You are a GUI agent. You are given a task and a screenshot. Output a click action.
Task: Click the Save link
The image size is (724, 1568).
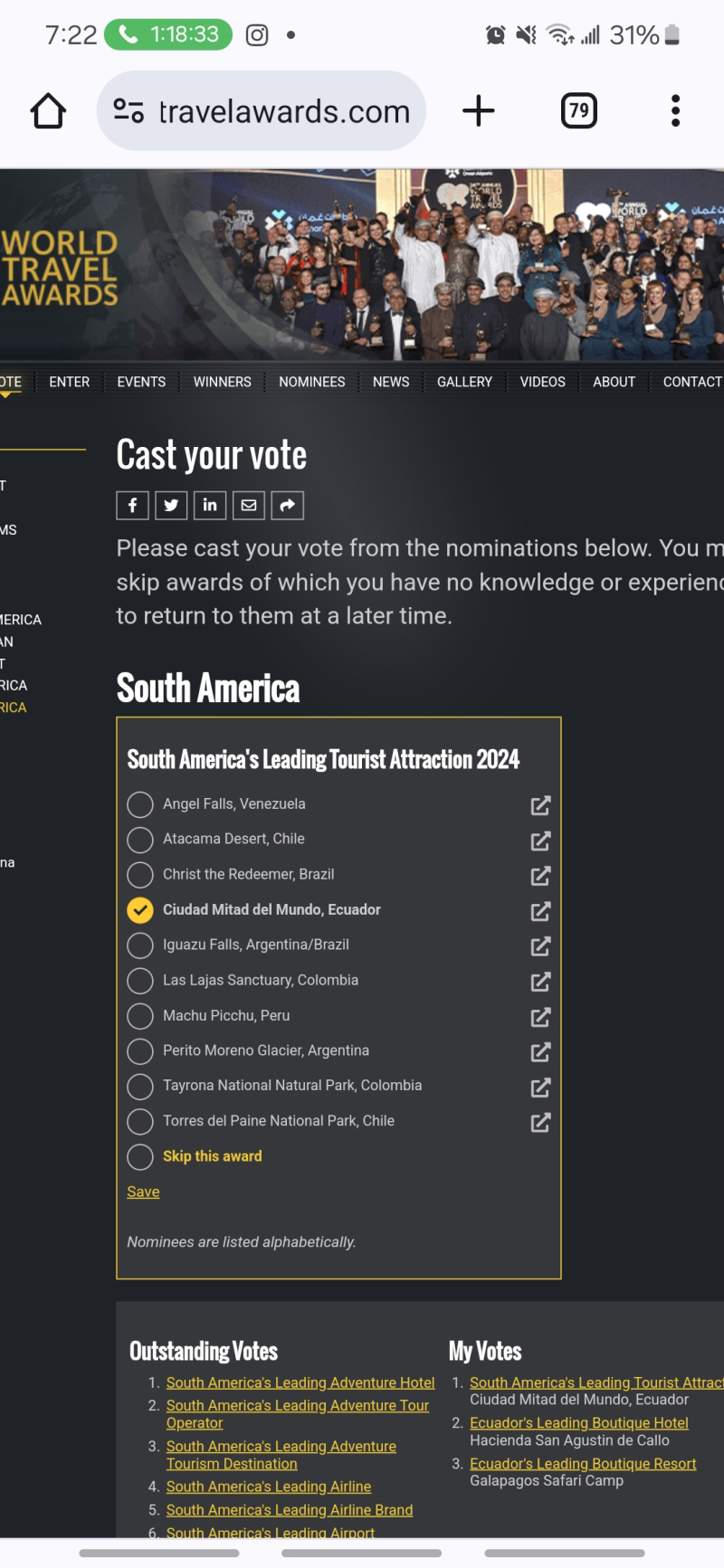pos(143,1192)
